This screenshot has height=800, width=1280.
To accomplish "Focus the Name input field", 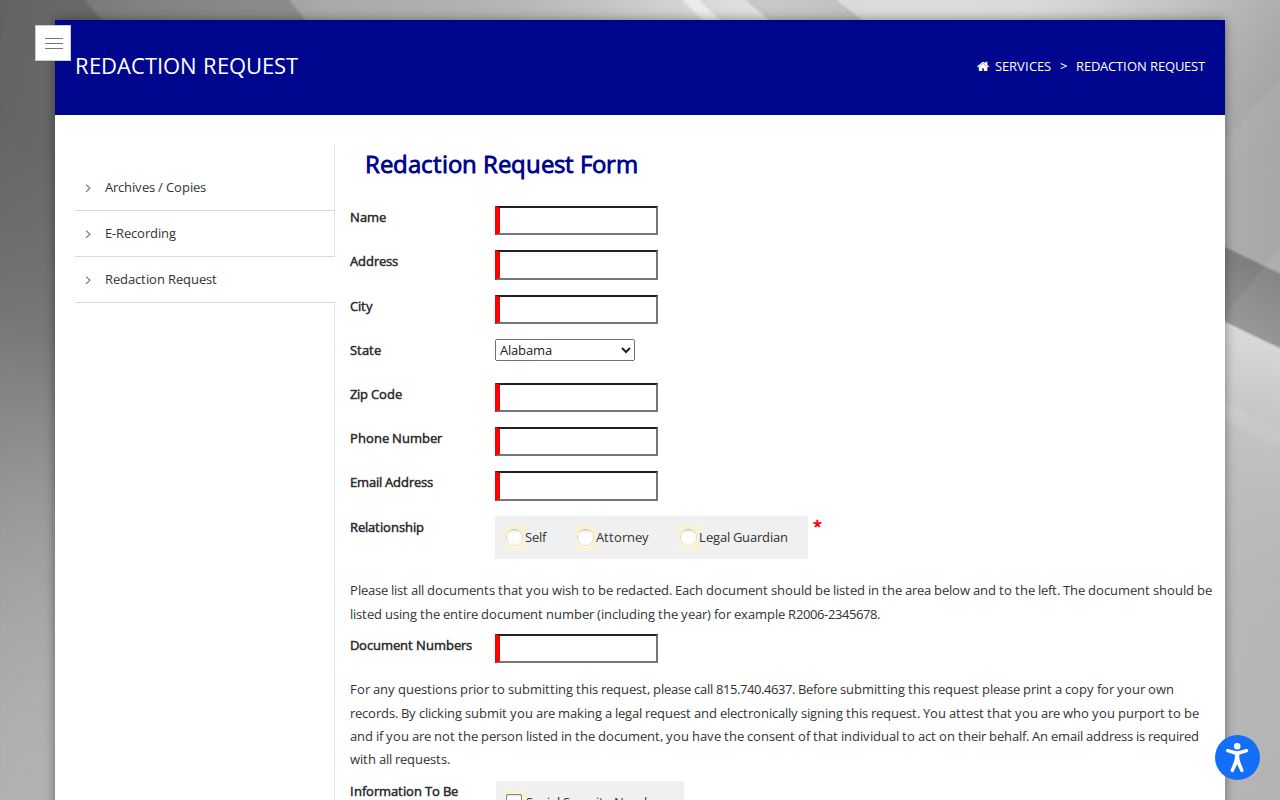I will click(577, 221).
